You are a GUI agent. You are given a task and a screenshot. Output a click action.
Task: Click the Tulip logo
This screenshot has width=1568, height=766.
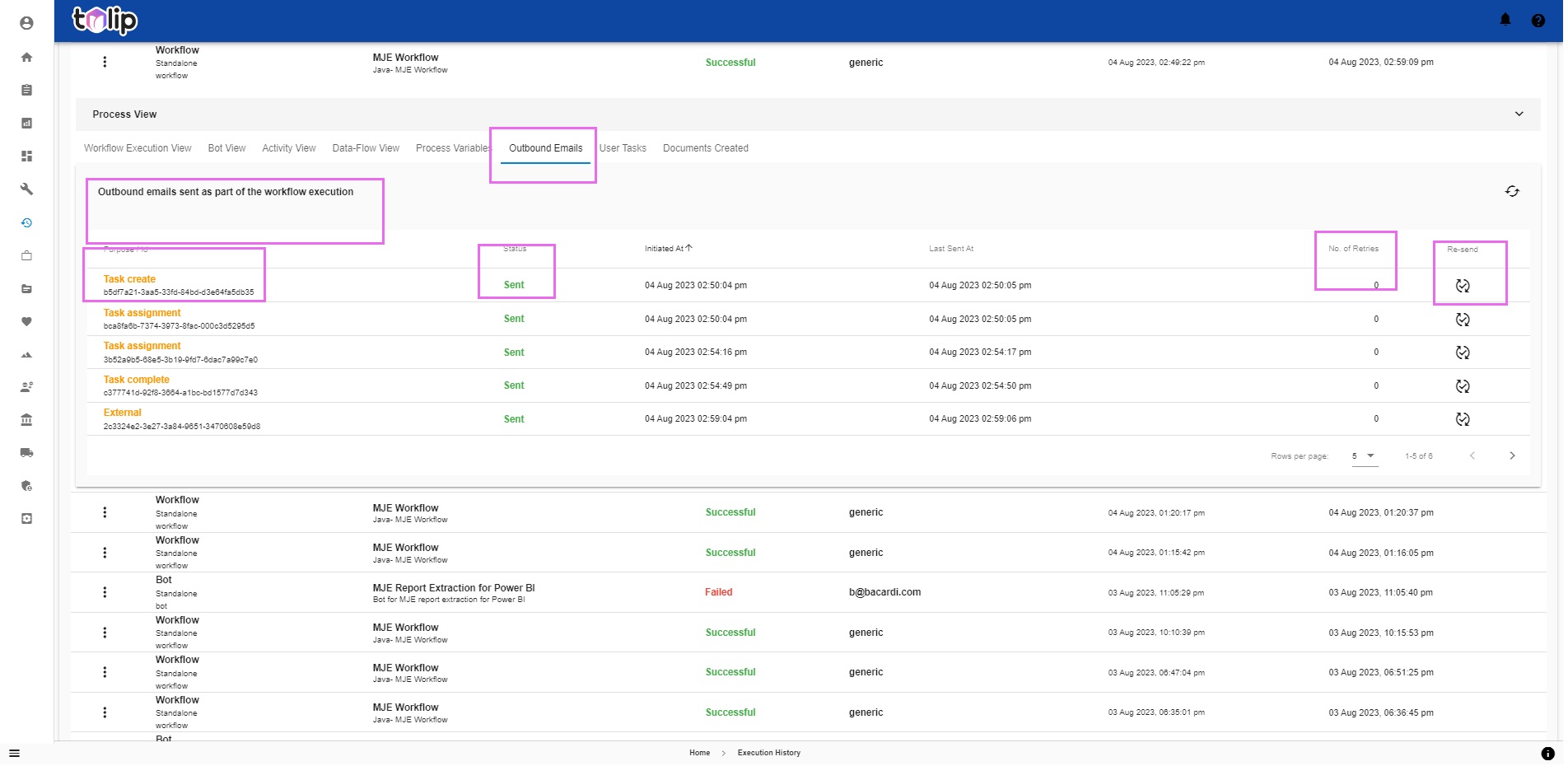[x=105, y=20]
